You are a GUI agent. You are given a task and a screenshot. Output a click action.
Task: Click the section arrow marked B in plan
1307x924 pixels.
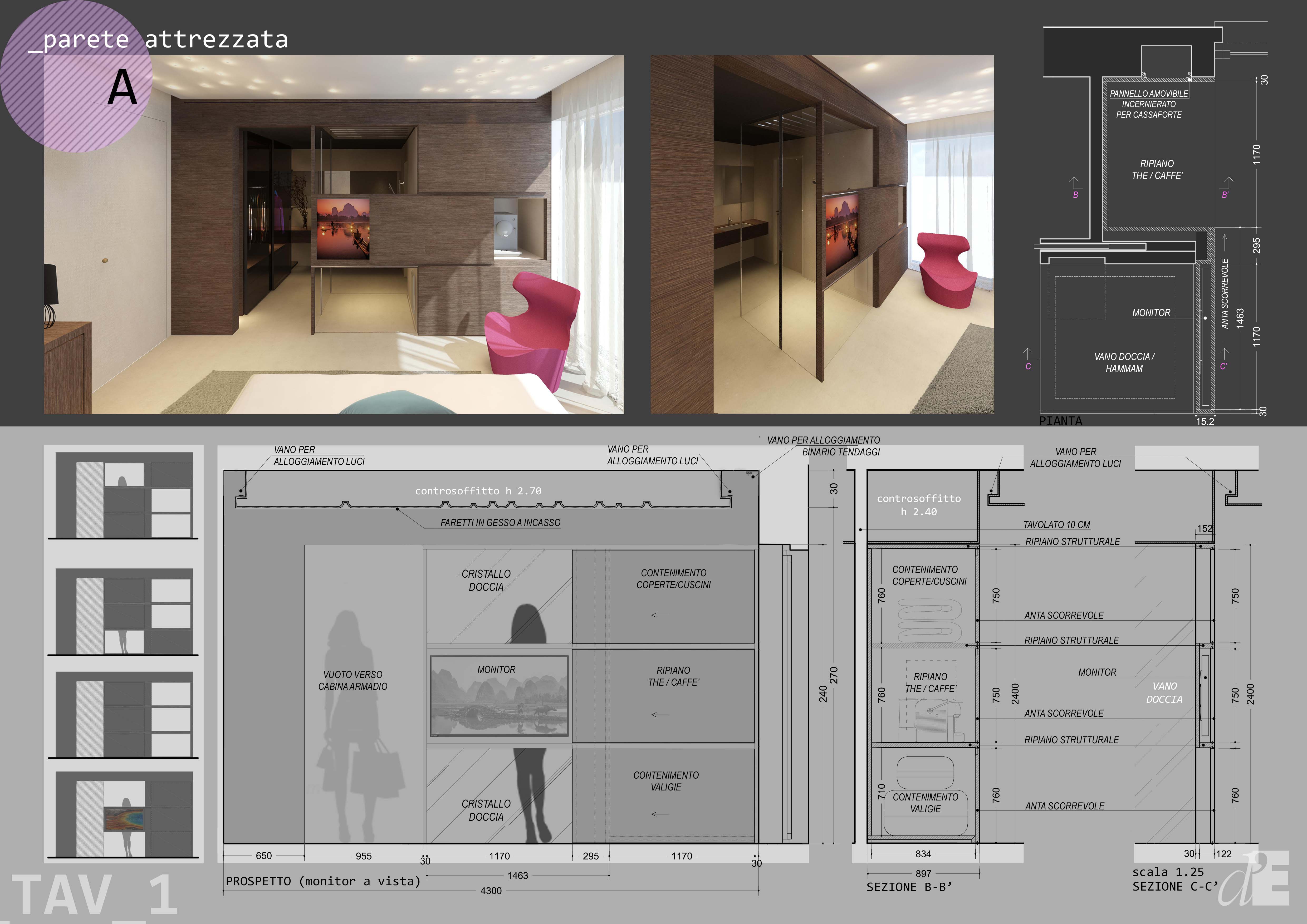(1074, 183)
